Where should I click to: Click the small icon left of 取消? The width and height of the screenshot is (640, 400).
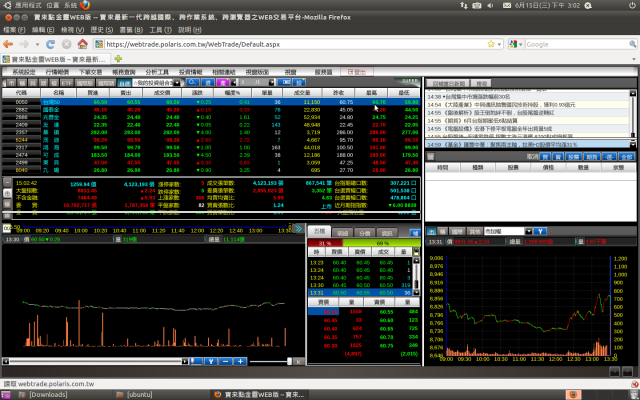430,156
